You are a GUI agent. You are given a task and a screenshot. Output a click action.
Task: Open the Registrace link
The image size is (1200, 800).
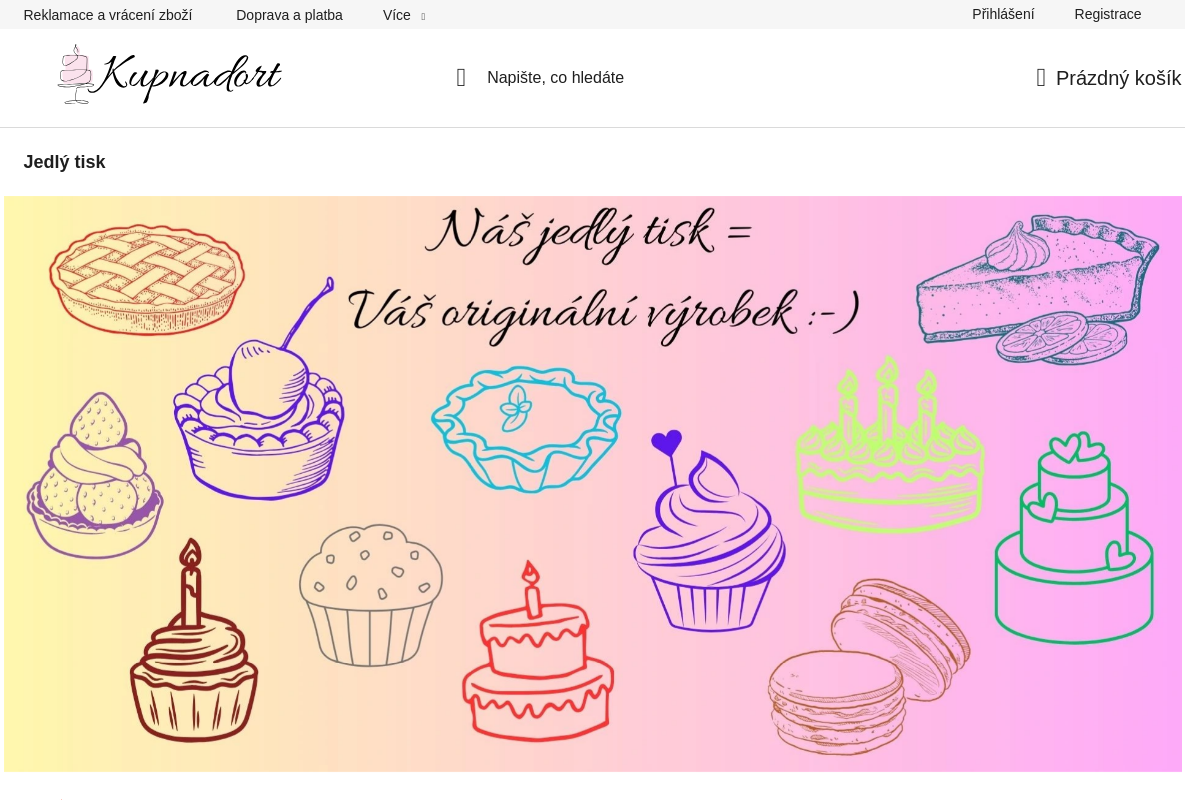click(x=1108, y=14)
